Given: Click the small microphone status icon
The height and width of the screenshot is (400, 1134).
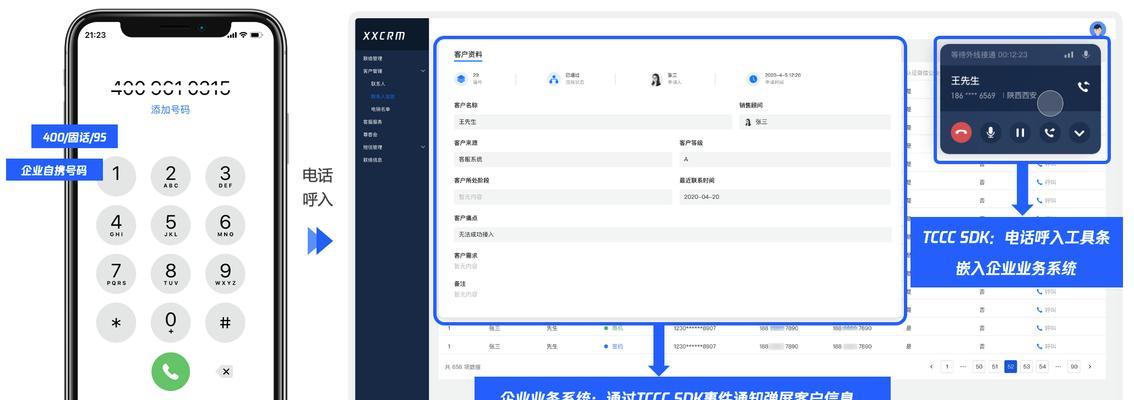Looking at the screenshot, I should pyautogui.click(x=1086, y=54).
